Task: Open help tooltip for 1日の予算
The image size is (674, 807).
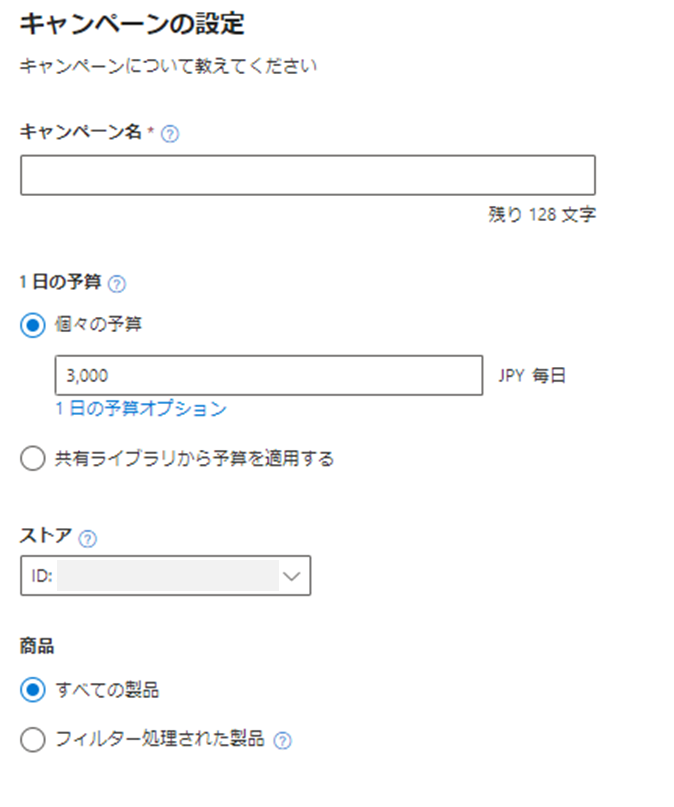Action: point(117,284)
